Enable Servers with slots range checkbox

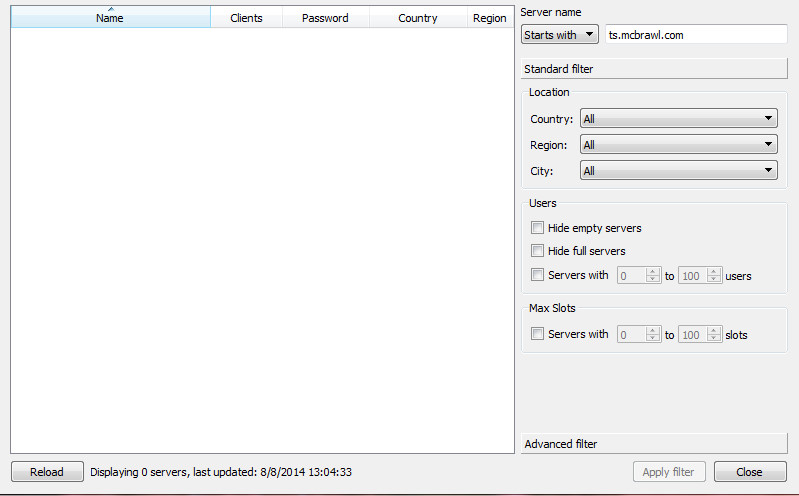point(538,334)
